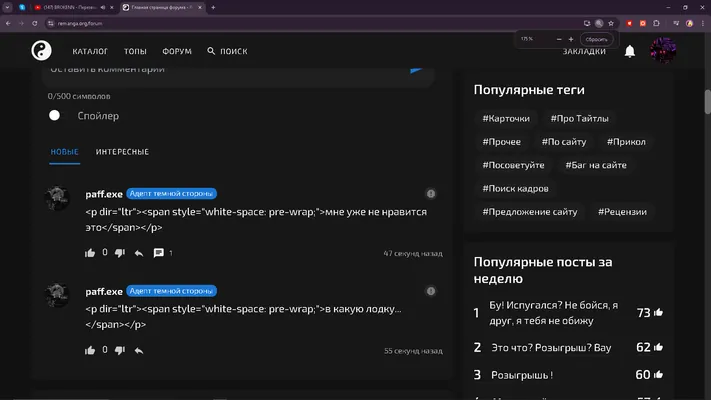
Task: Select the #Карточки tag
Action: tap(506, 118)
